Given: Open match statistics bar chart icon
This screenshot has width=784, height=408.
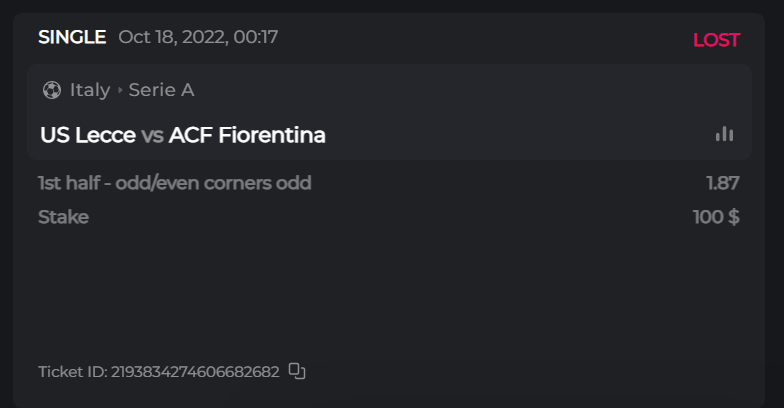Looking at the screenshot, I should tap(724, 134).
